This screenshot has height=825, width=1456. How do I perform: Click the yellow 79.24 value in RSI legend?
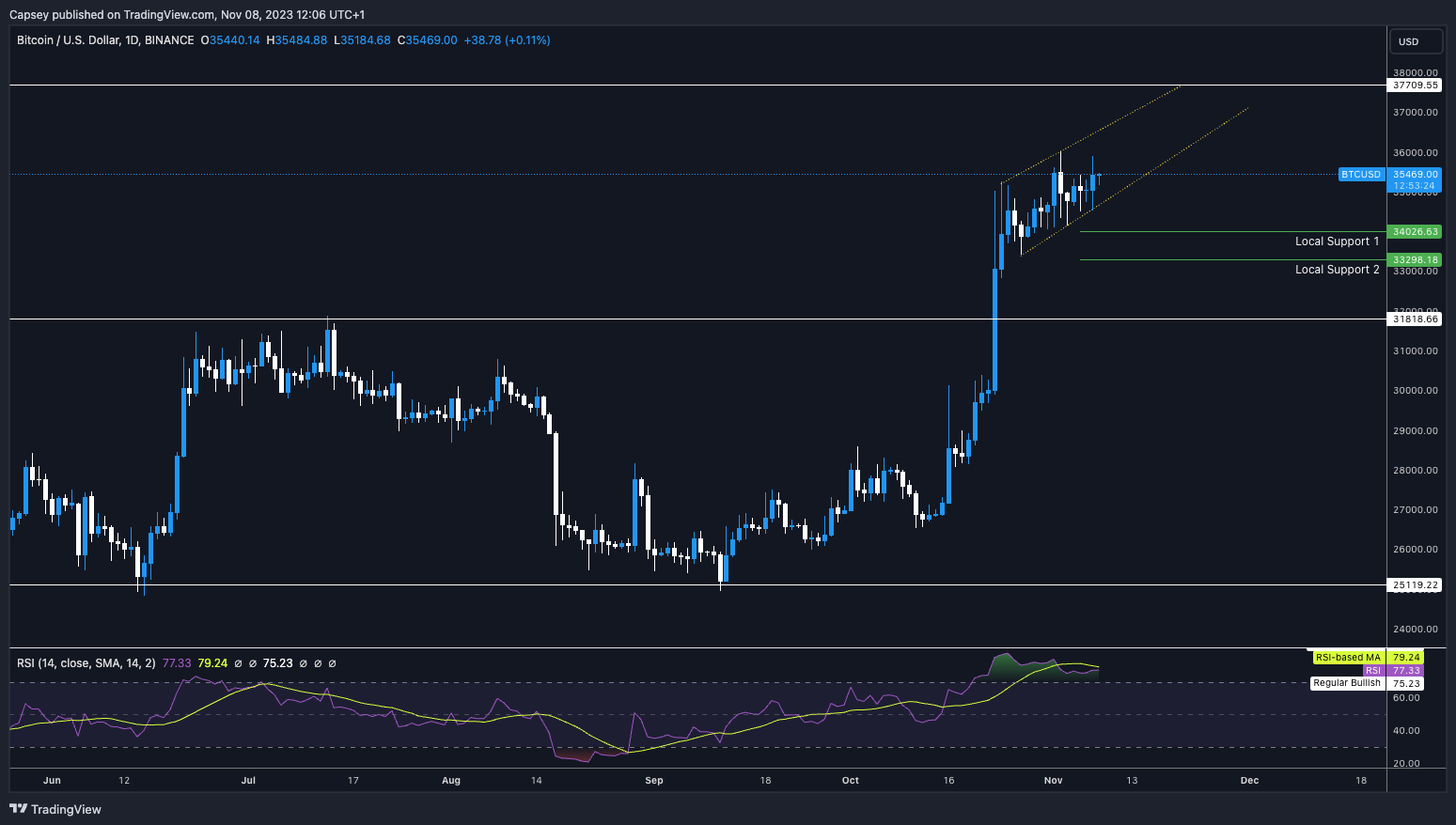pos(212,663)
